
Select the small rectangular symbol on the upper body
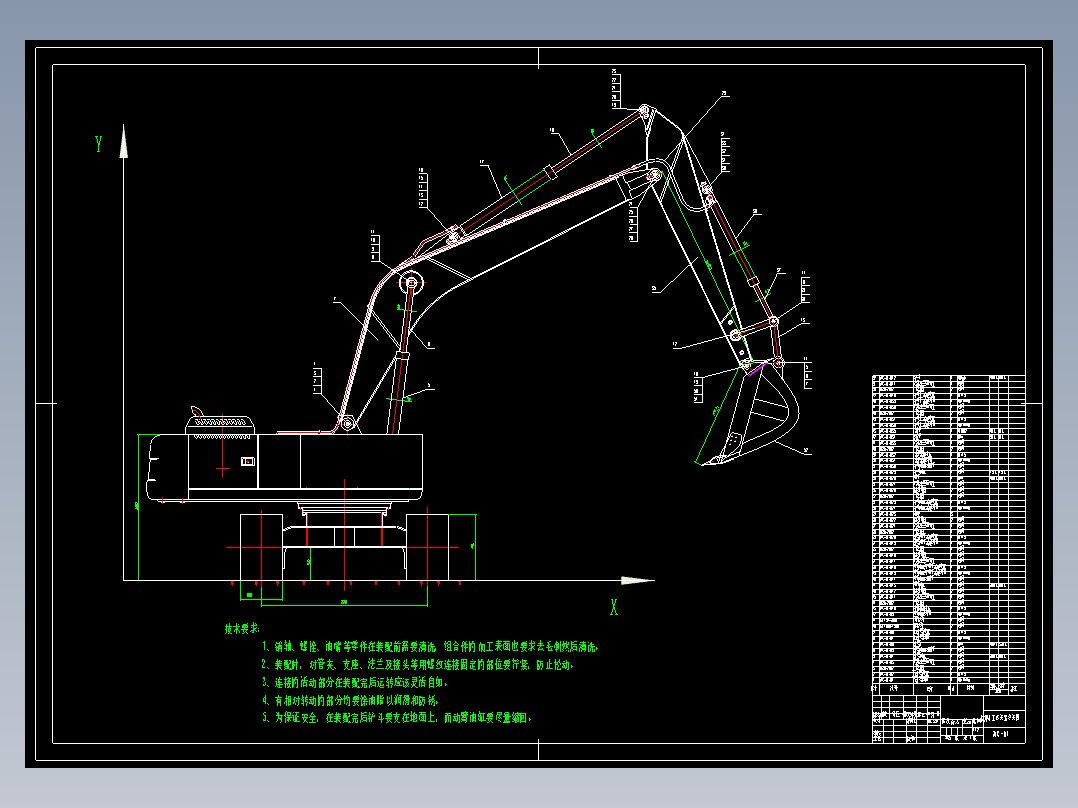click(248, 461)
